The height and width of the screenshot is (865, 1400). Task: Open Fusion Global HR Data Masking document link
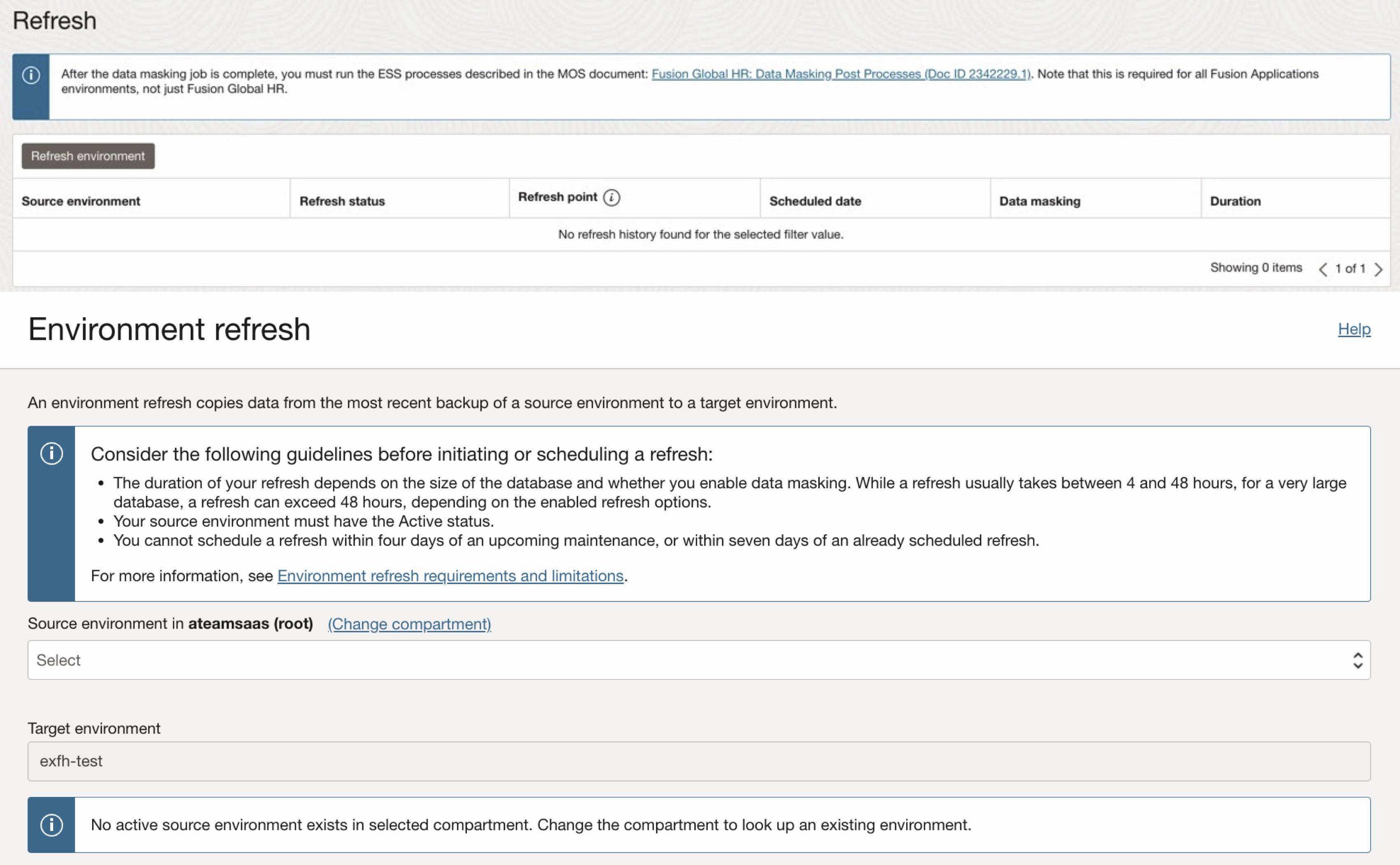coord(840,74)
